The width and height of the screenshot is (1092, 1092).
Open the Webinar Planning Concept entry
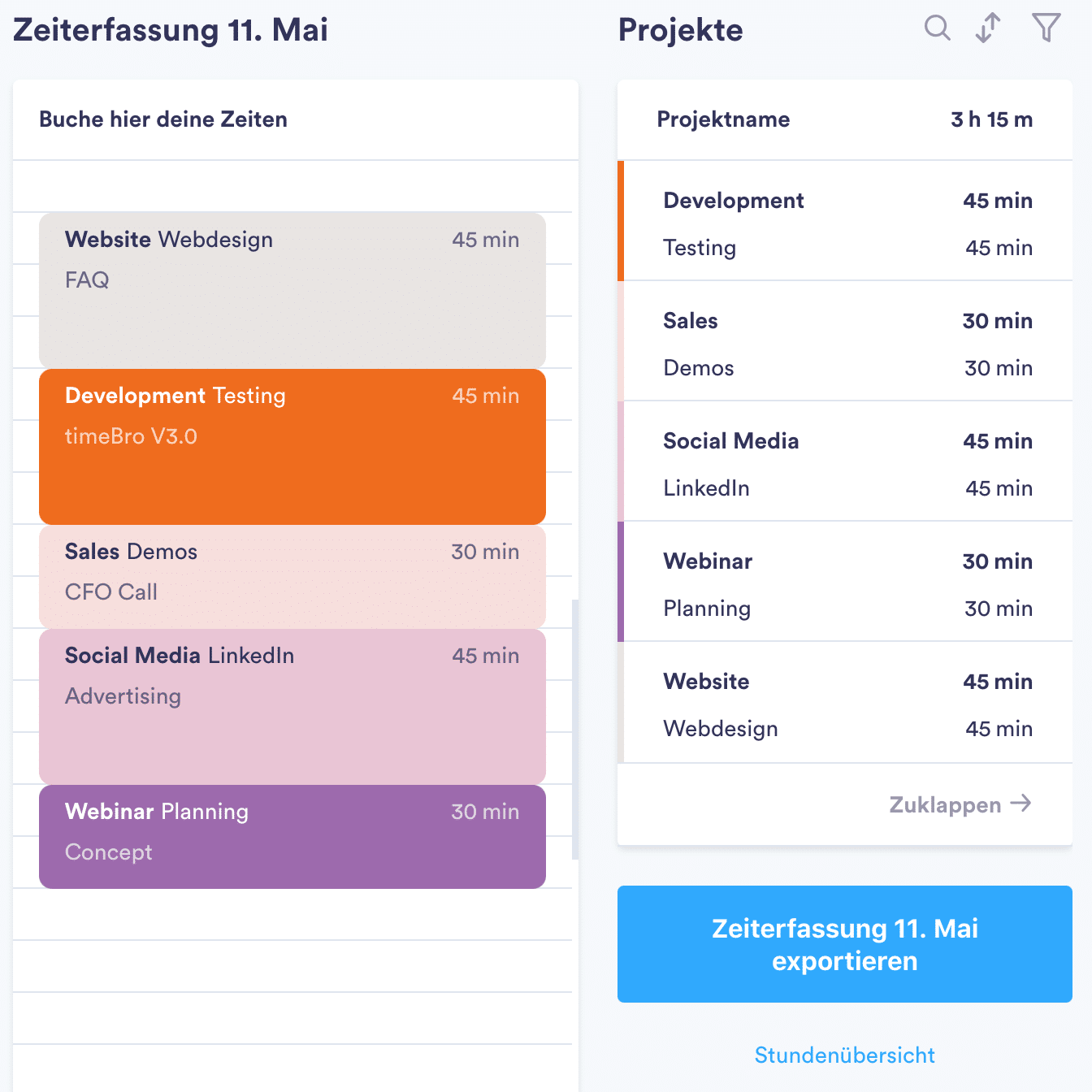click(x=292, y=836)
